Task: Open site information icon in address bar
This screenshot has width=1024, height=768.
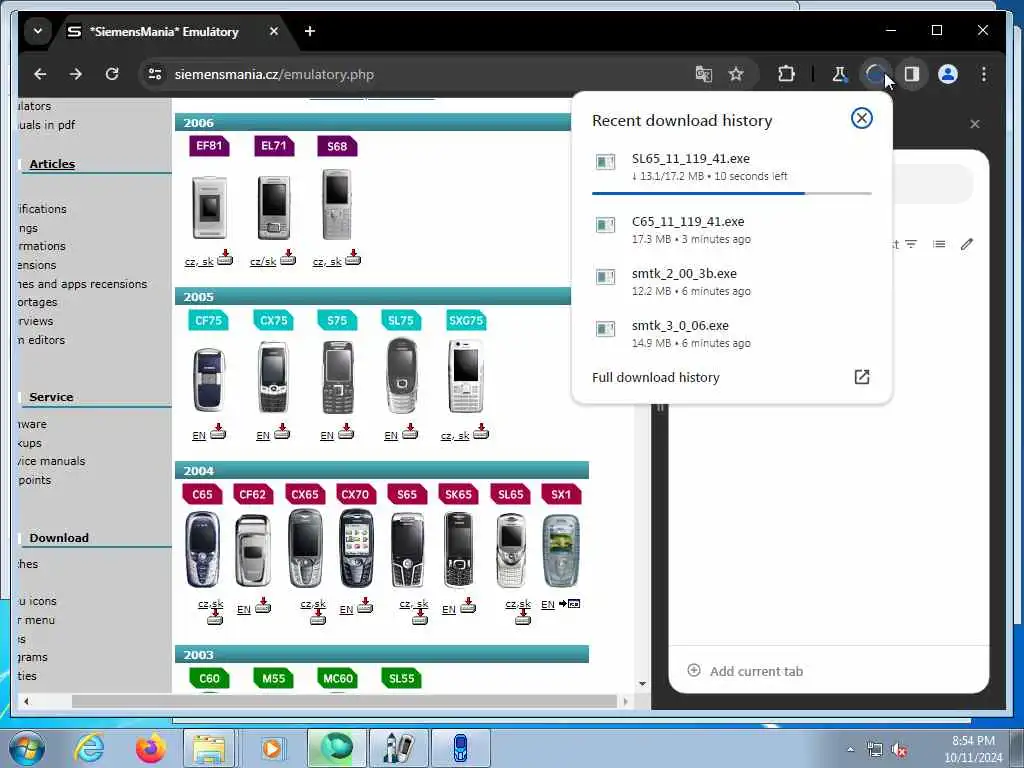Action: [155, 74]
